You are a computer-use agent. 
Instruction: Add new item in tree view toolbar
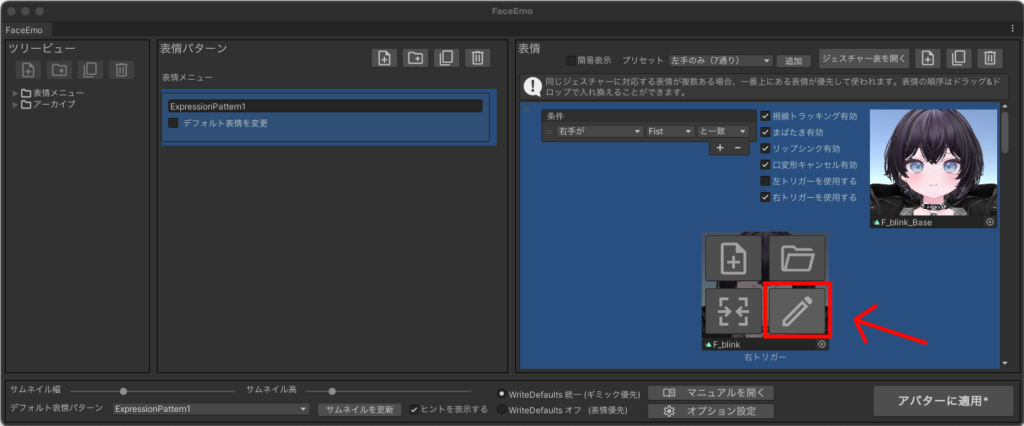click(28, 70)
